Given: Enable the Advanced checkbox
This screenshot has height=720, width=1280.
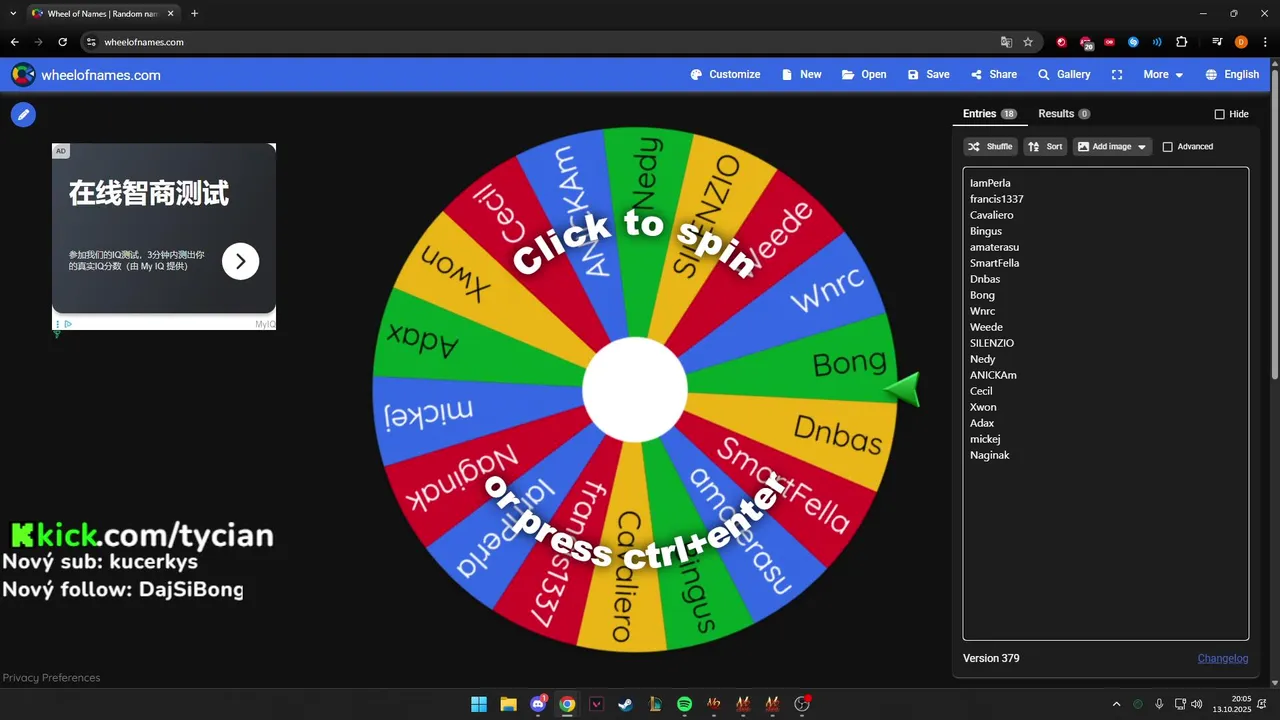Looking at the screenshot, I should pyautogui.click(x=1167, y=147).
